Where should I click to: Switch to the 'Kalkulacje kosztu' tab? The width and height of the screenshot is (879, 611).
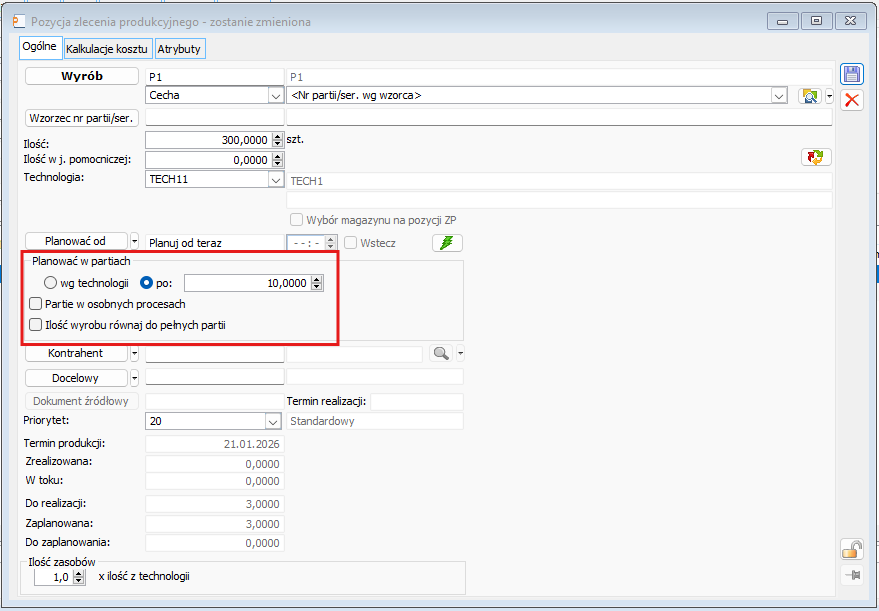107,48
